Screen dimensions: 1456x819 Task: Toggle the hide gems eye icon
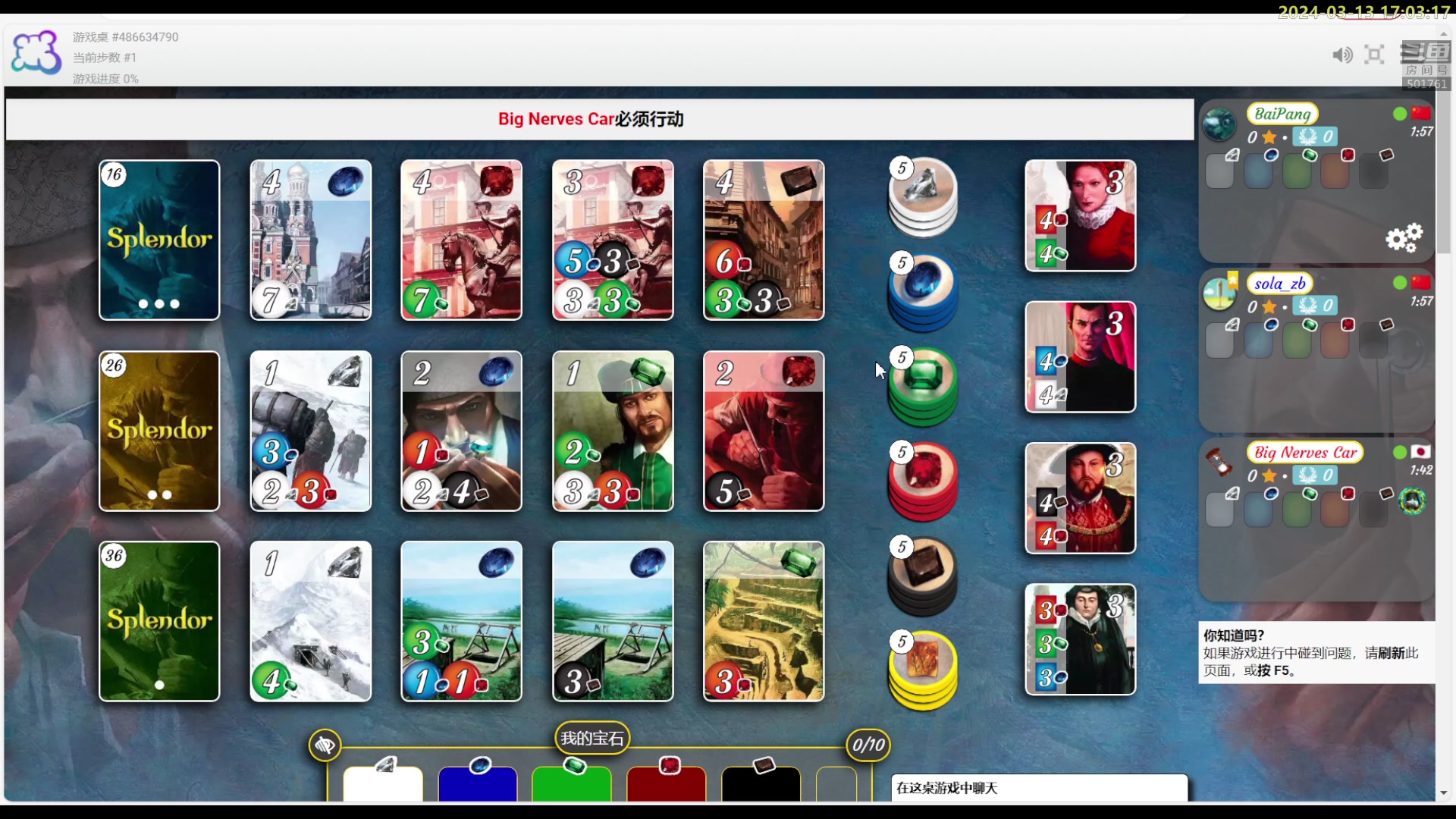click(x=325, y=745)
